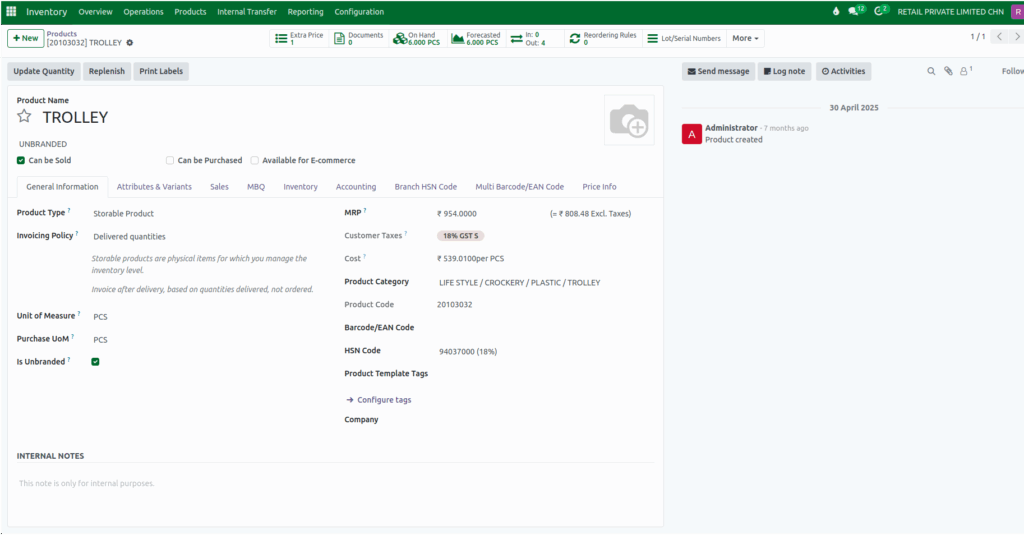Switch to the Sales tab
This screenshot has width=1024, height=535.
pos(219,187)
